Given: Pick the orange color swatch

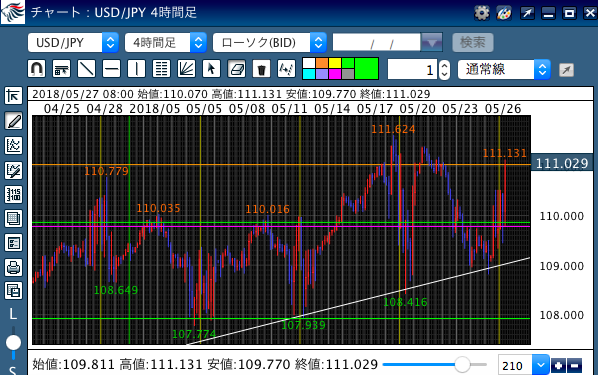Looking at the screenshot, I should 322,63.
